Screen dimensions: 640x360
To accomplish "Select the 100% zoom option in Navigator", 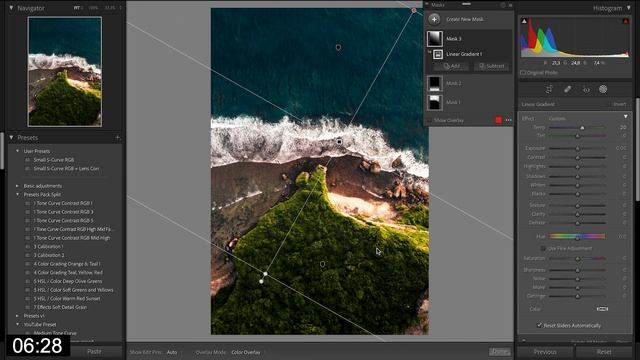I will point(93,8).
